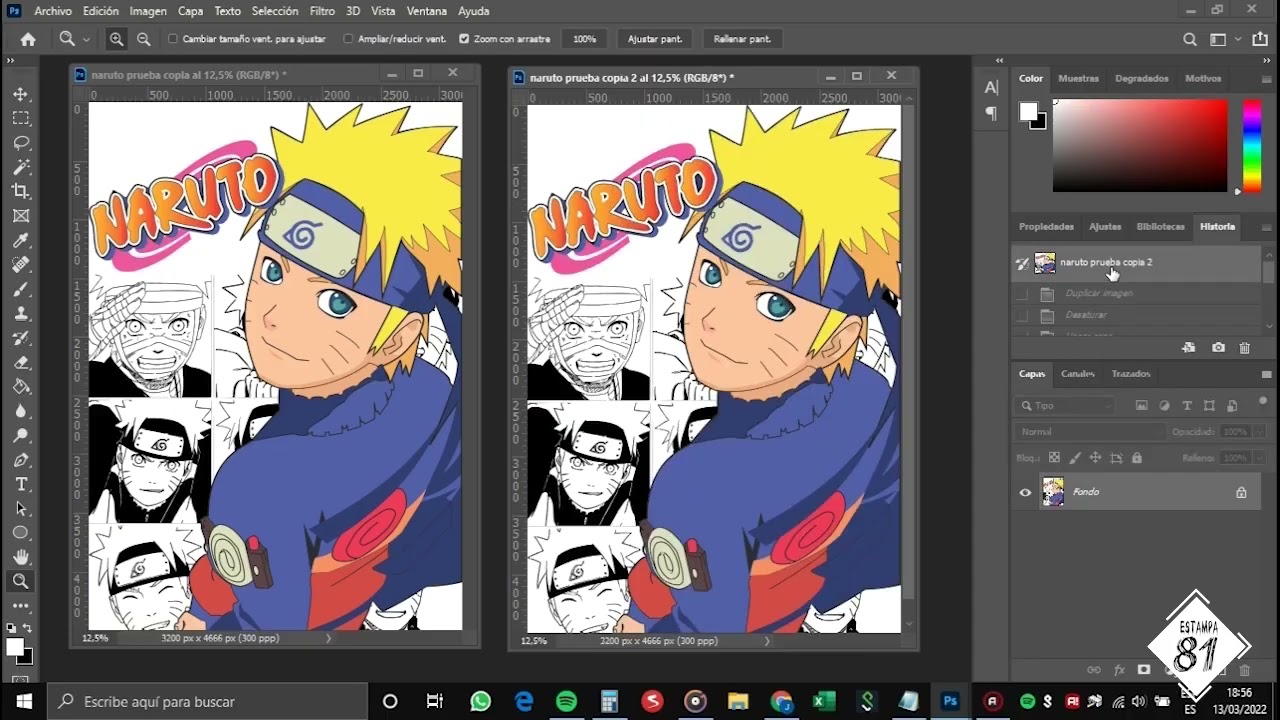Toggle history brush source for 'Desaturar'
The width and height of the screenshot is (1280, 720).
point(1022,315)
